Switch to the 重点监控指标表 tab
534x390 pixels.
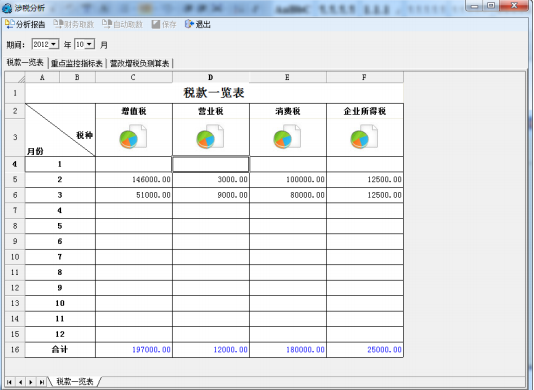click(77, 63)
